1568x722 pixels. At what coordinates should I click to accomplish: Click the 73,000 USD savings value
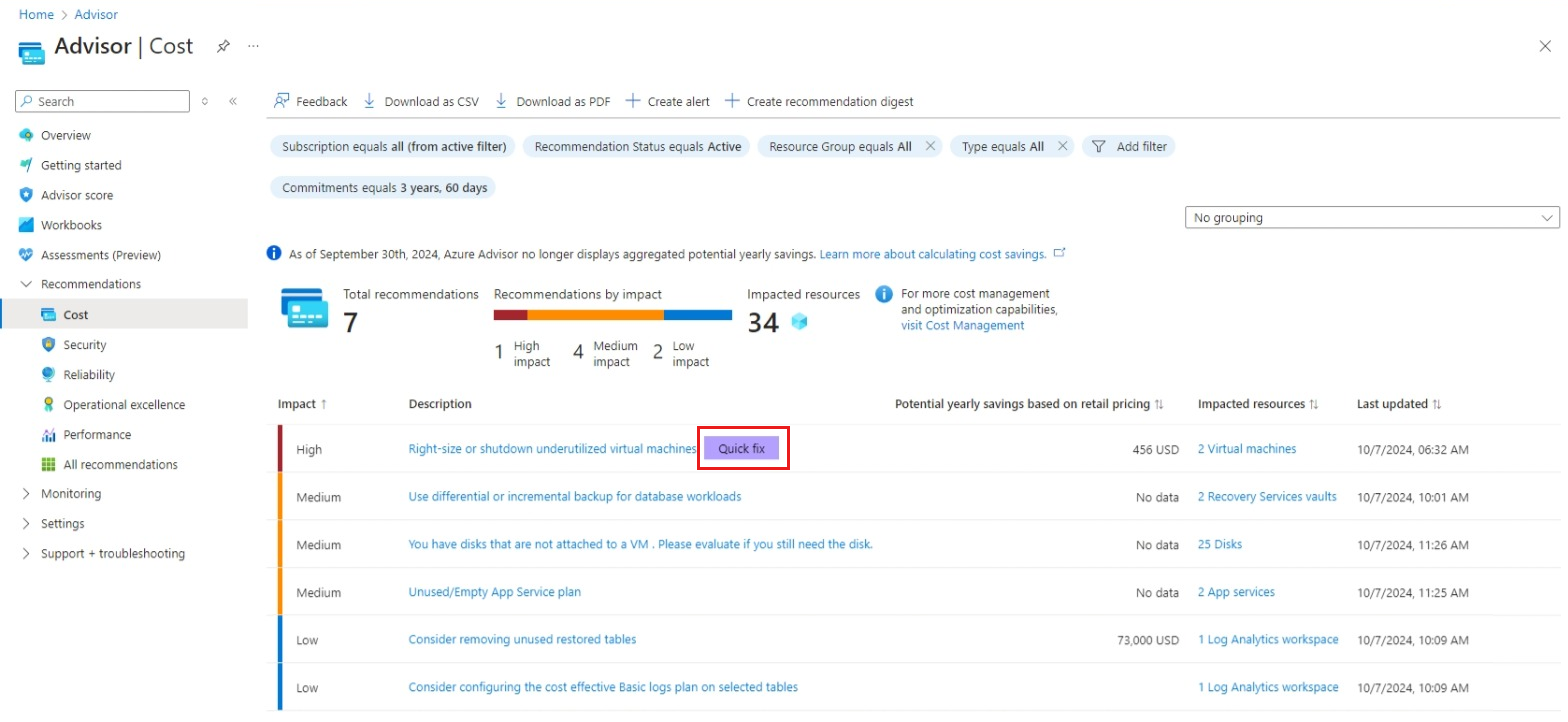1148,640
